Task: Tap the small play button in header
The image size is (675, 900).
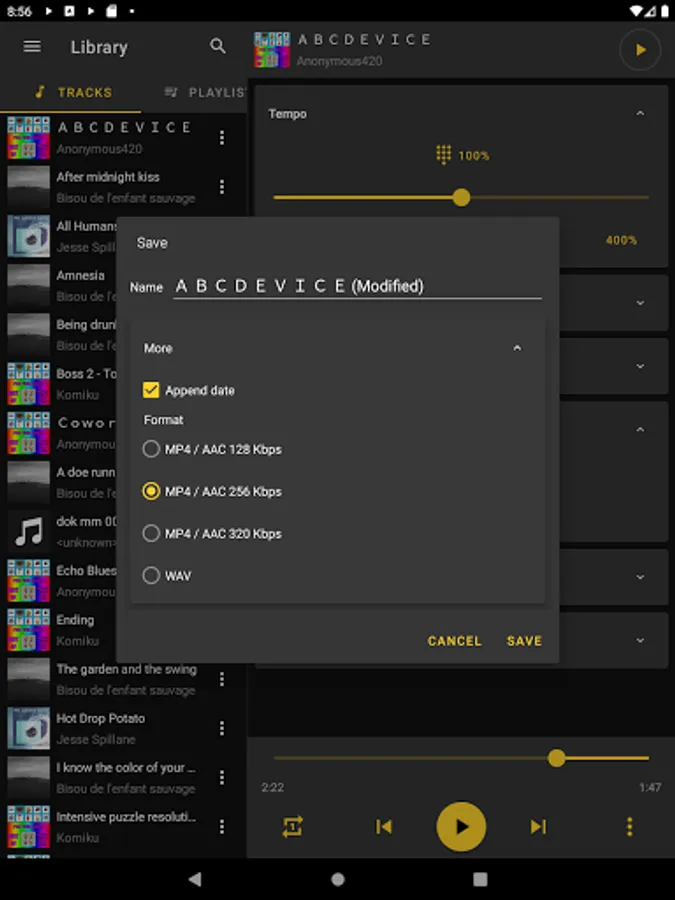Action: (x=640, y=50)
